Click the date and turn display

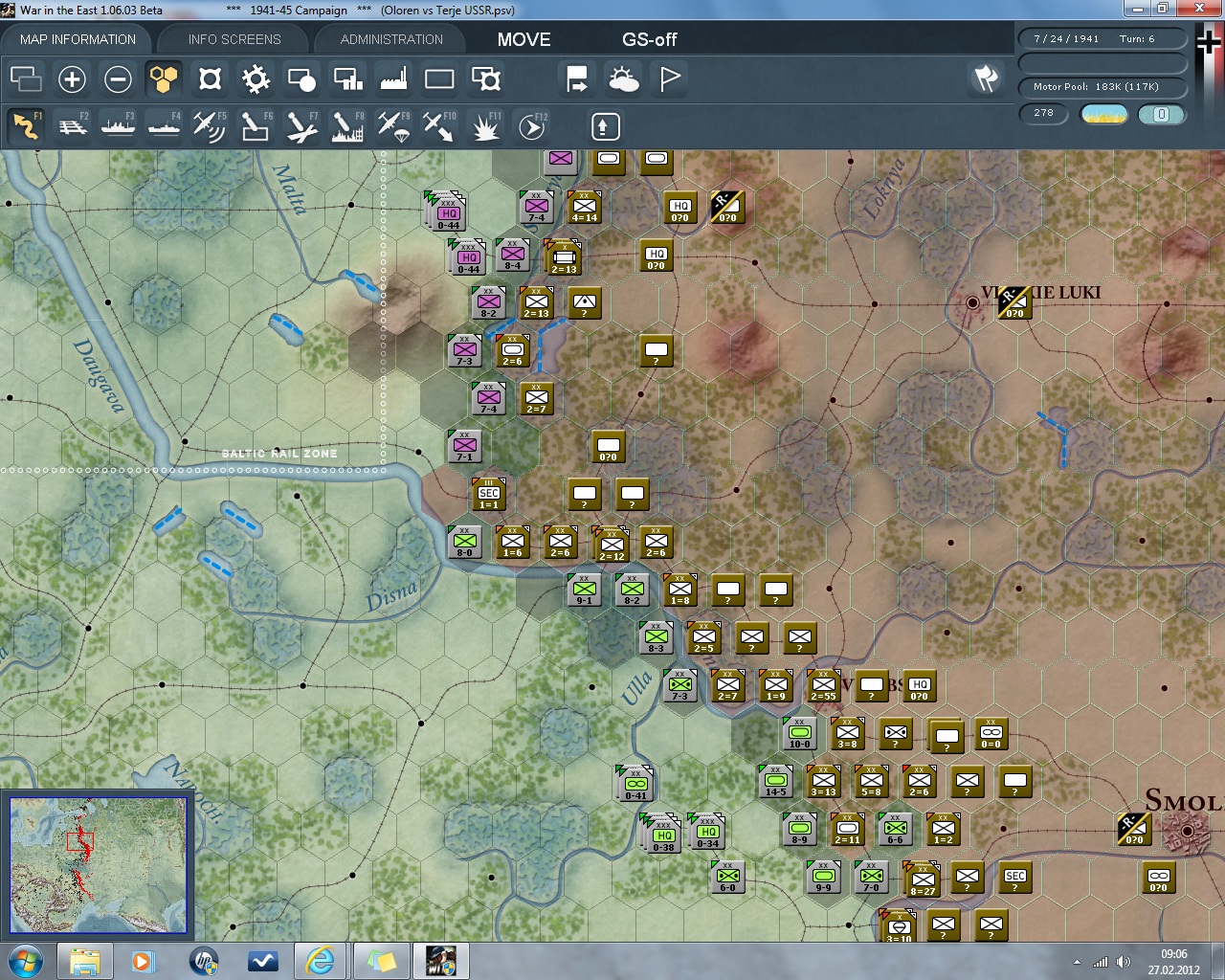click(x=1102, y=39)
